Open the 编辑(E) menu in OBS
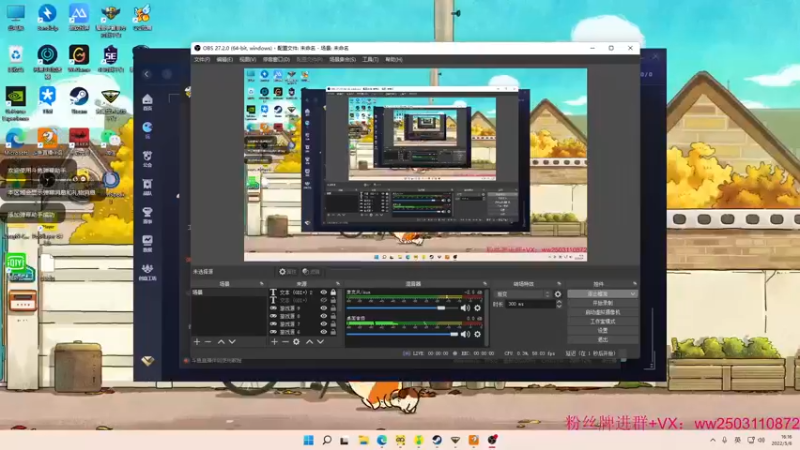Image resolution: width=800 pixels, height=450 pixels. point(224,60)
